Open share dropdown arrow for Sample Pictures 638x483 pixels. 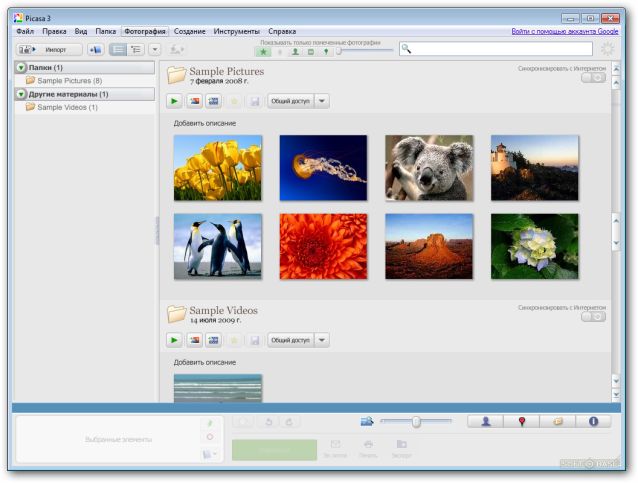[x=322, y=101]
